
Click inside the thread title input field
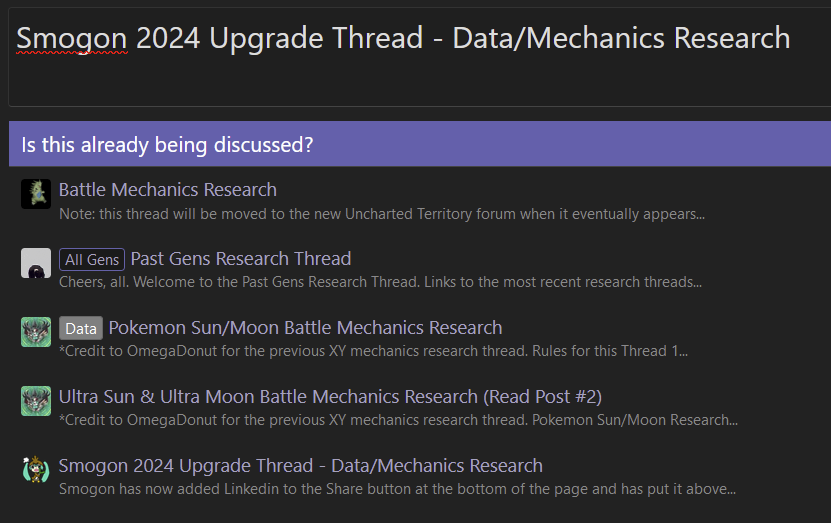pyautogui.click(x=420, y=57)
